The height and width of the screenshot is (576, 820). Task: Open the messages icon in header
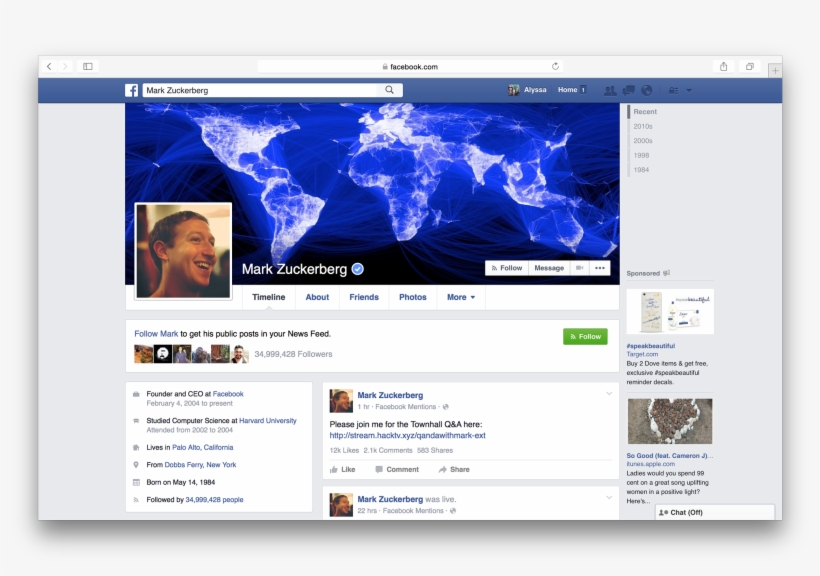click(629, 91)
